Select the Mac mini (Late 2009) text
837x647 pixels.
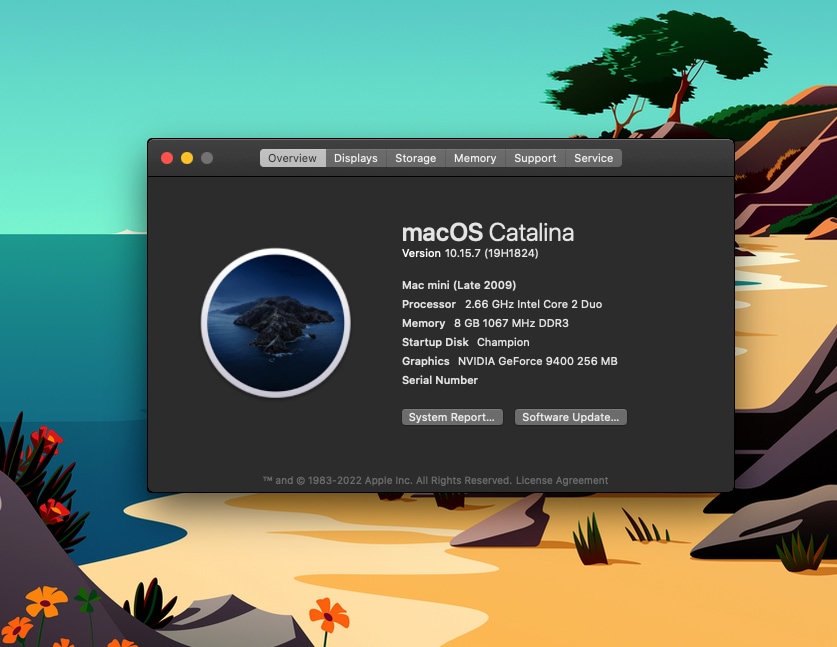tap(459, 285)
